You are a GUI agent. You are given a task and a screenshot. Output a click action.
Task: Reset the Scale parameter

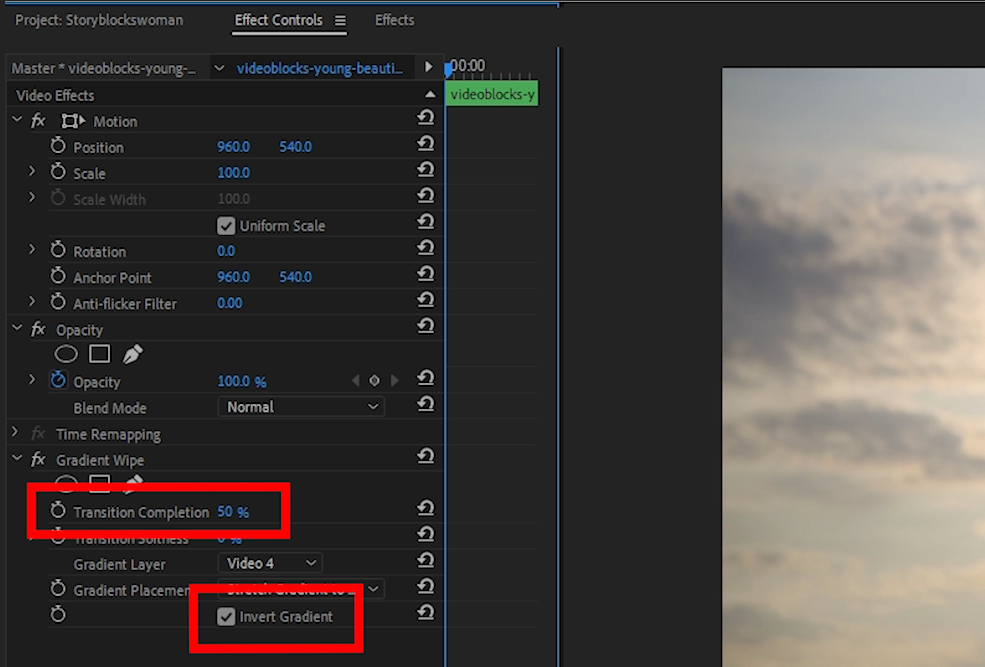click(x=426, y=170)
